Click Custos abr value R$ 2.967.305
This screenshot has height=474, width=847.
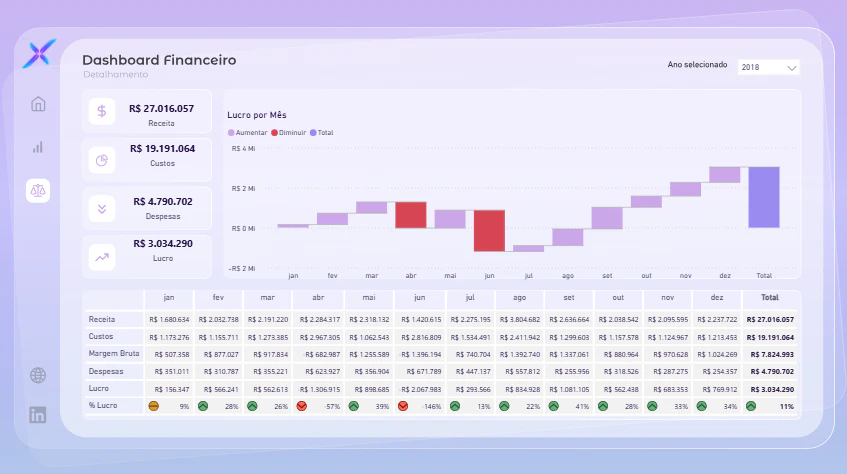[x=320, y=337]
